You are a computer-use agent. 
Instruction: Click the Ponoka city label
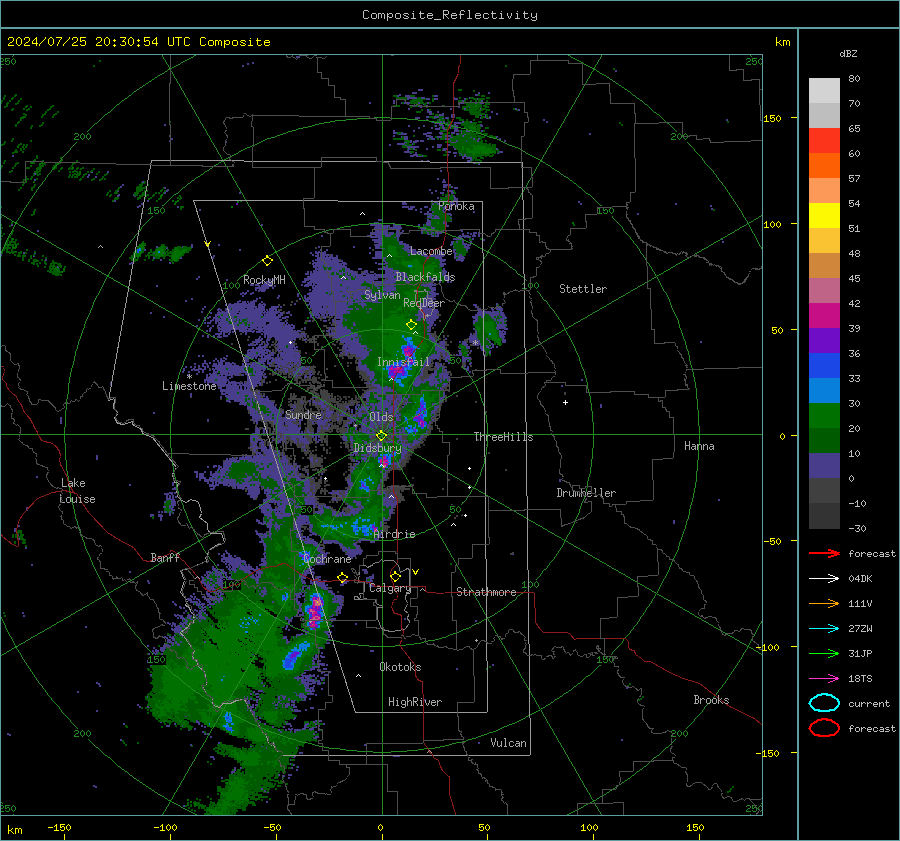pos(456,206)
